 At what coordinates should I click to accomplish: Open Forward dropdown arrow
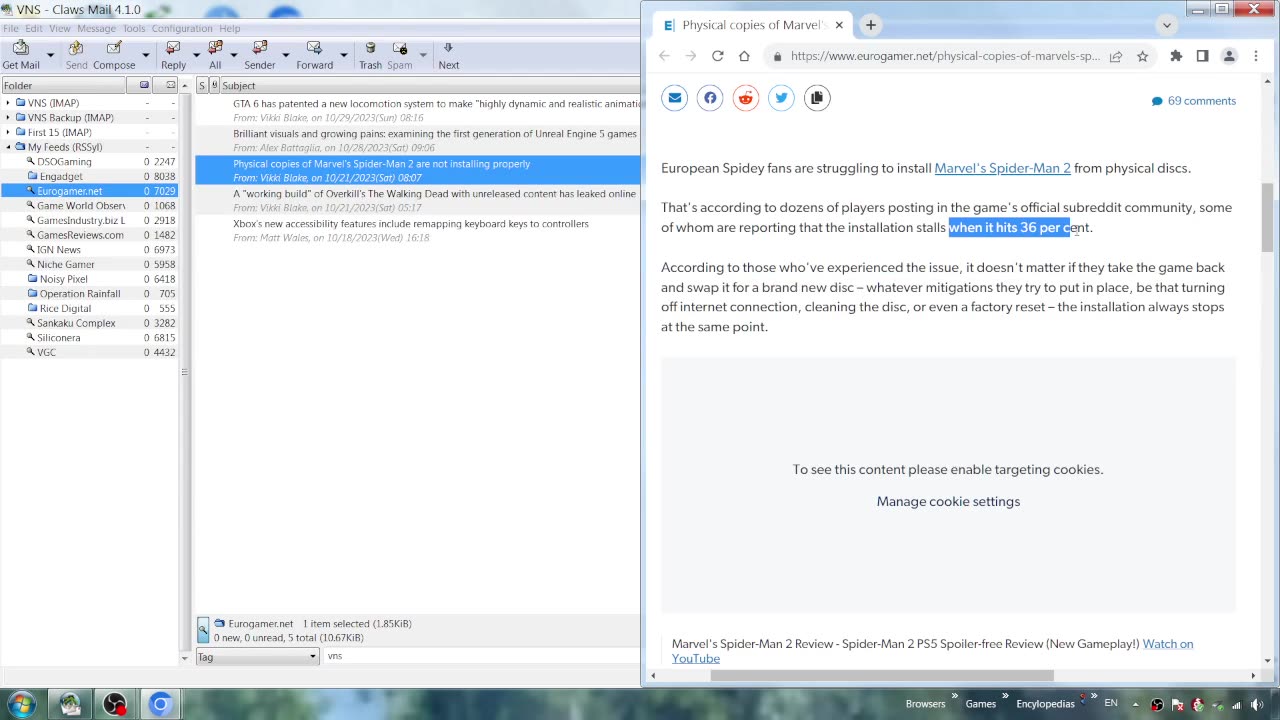tap(343, 55)
